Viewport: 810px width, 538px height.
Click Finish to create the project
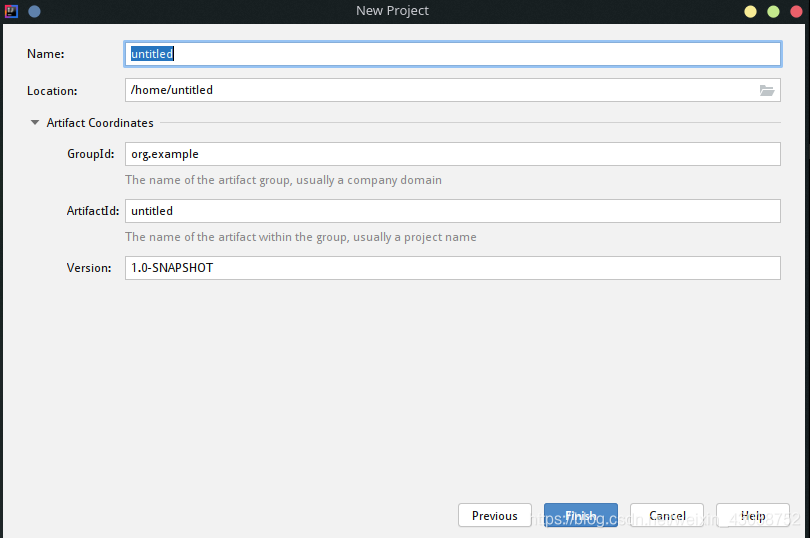click(x=581, y=515)
